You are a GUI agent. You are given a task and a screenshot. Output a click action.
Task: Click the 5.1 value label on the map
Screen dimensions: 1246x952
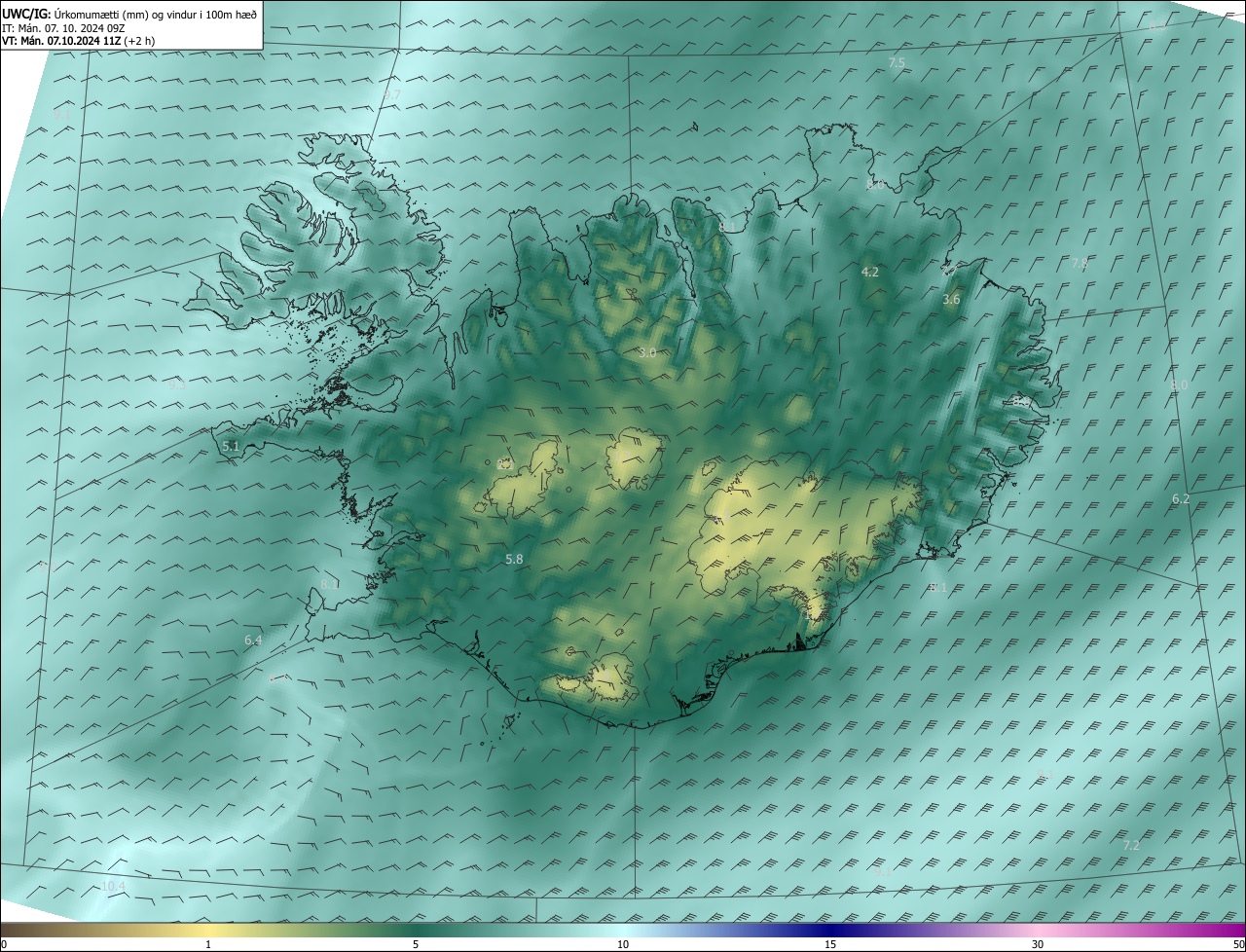(x=231, y=447)
